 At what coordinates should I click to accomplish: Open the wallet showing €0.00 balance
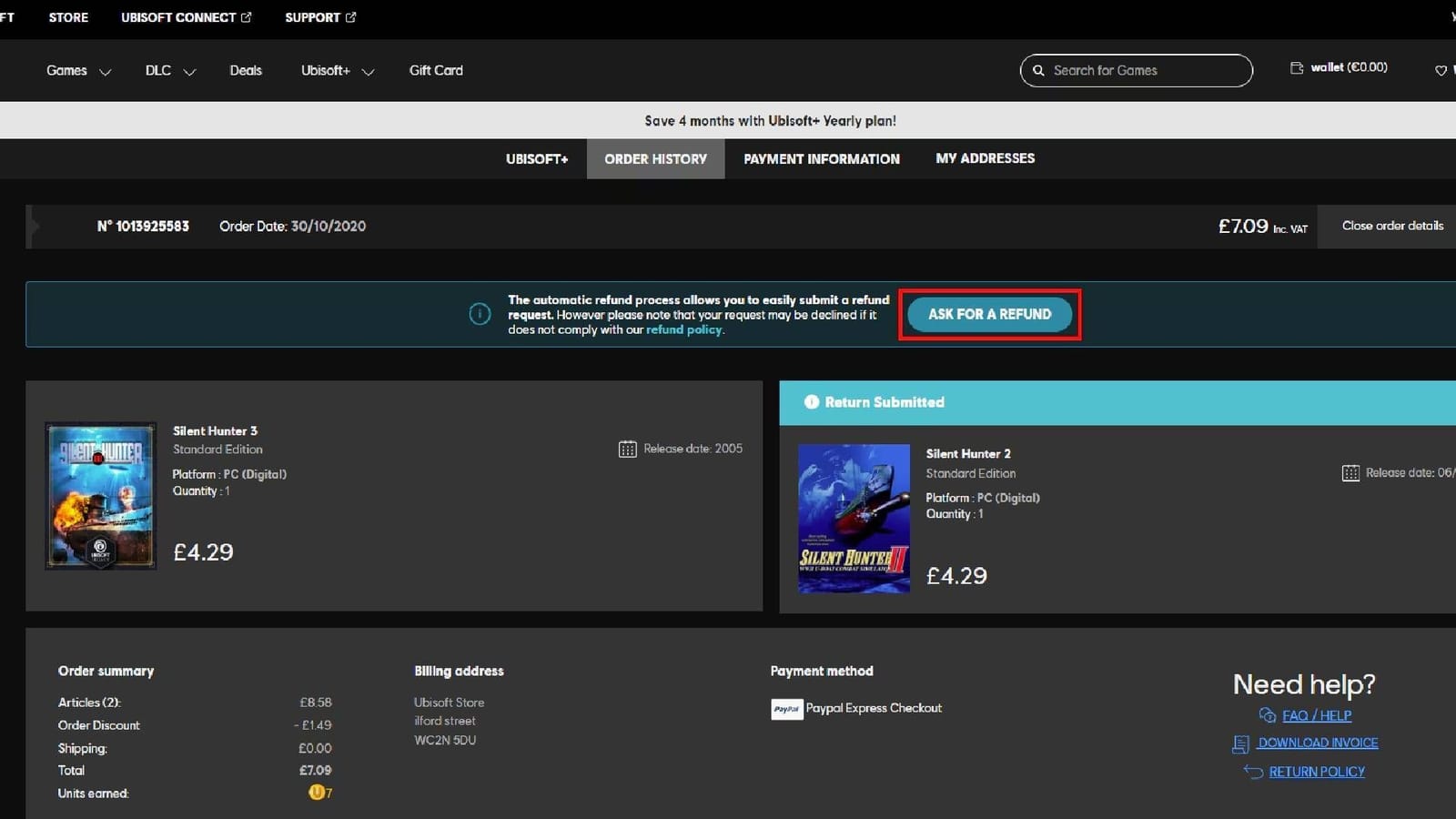[x=1338, y=67]
